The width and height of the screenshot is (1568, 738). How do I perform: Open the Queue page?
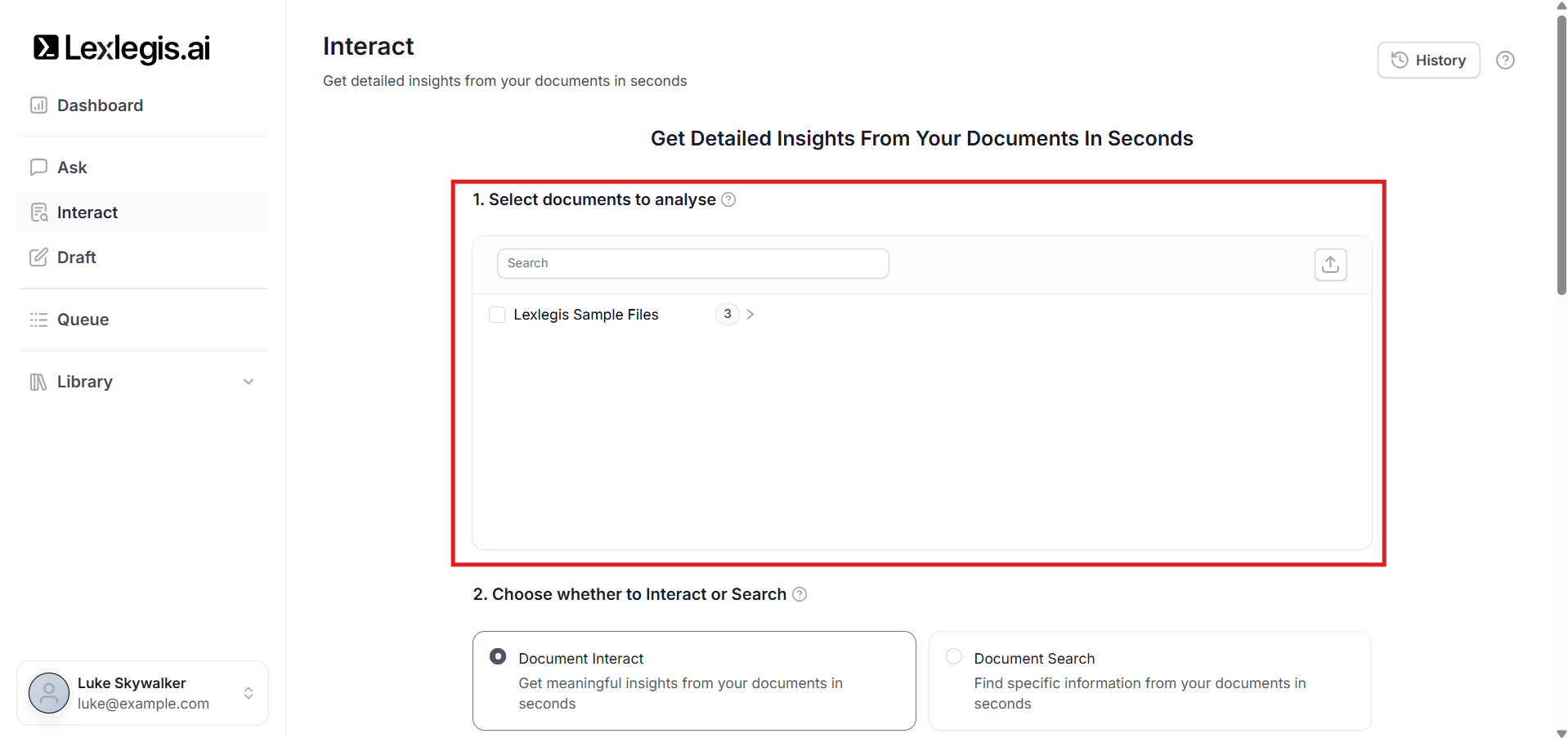pyautogui.click(x=83, y=320)
